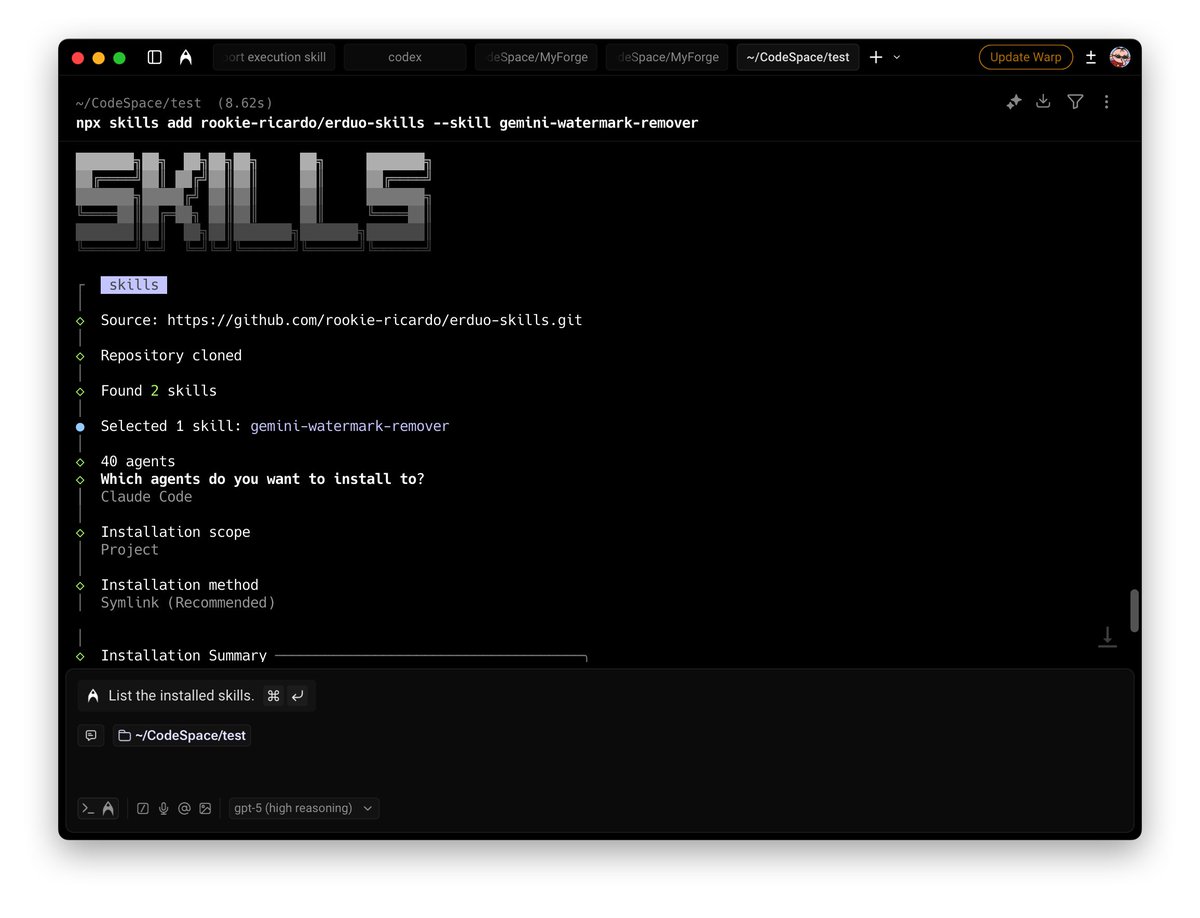The image size is (1200, 918).
Task: Click the ~/CodeSpace/test folder chip
Action: tap(182, 735)
